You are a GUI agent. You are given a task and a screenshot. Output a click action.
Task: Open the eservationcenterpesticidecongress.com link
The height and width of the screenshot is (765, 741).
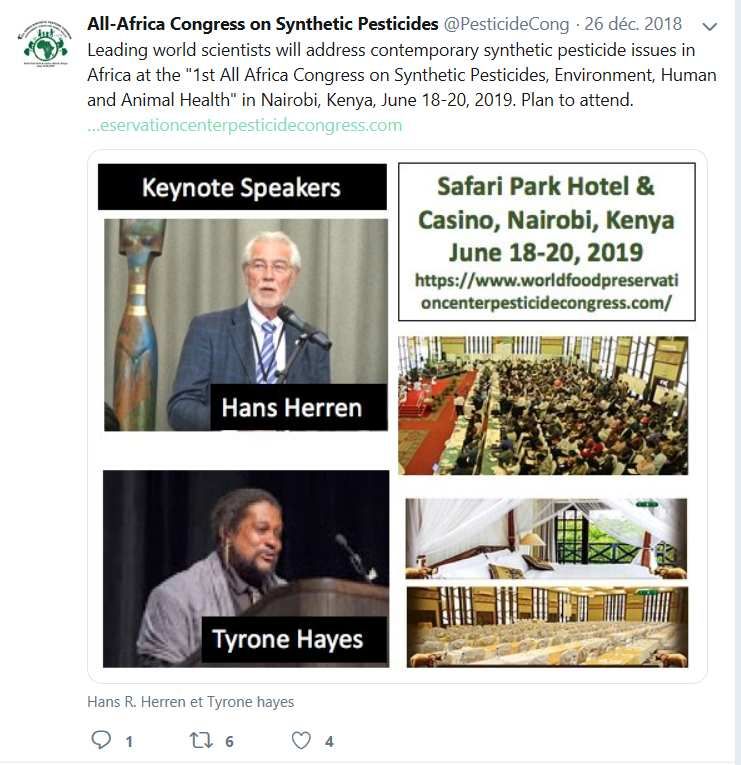tap(244, 125)
